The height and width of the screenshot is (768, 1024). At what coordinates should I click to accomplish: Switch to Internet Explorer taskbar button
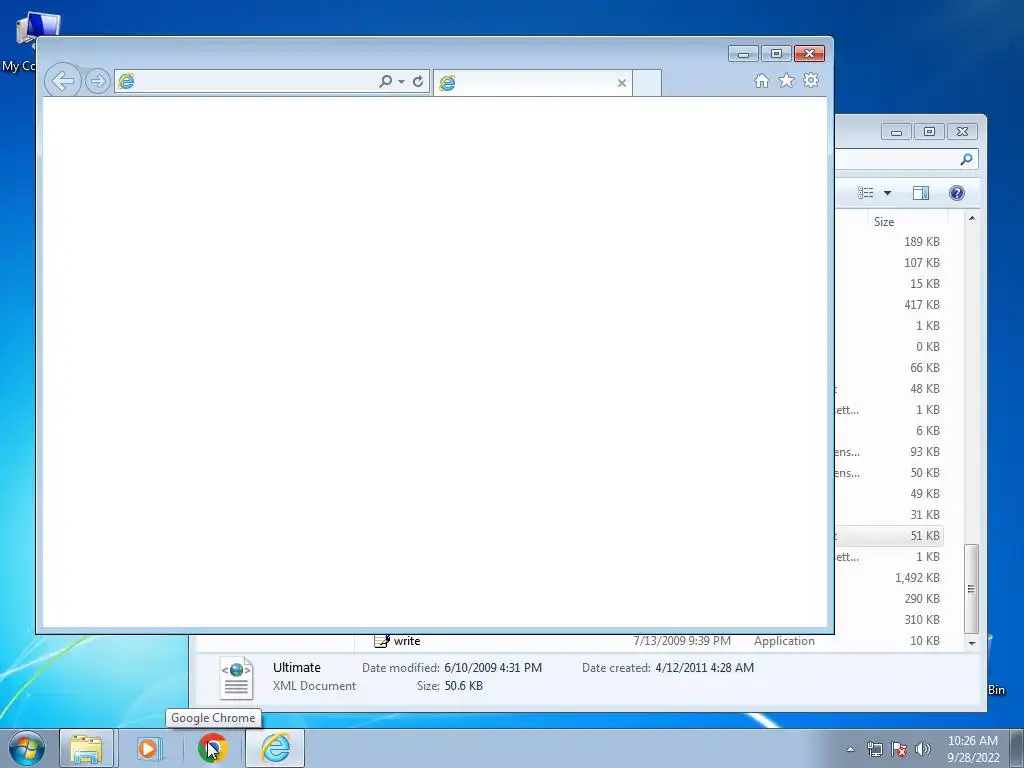tap(275, 748)
